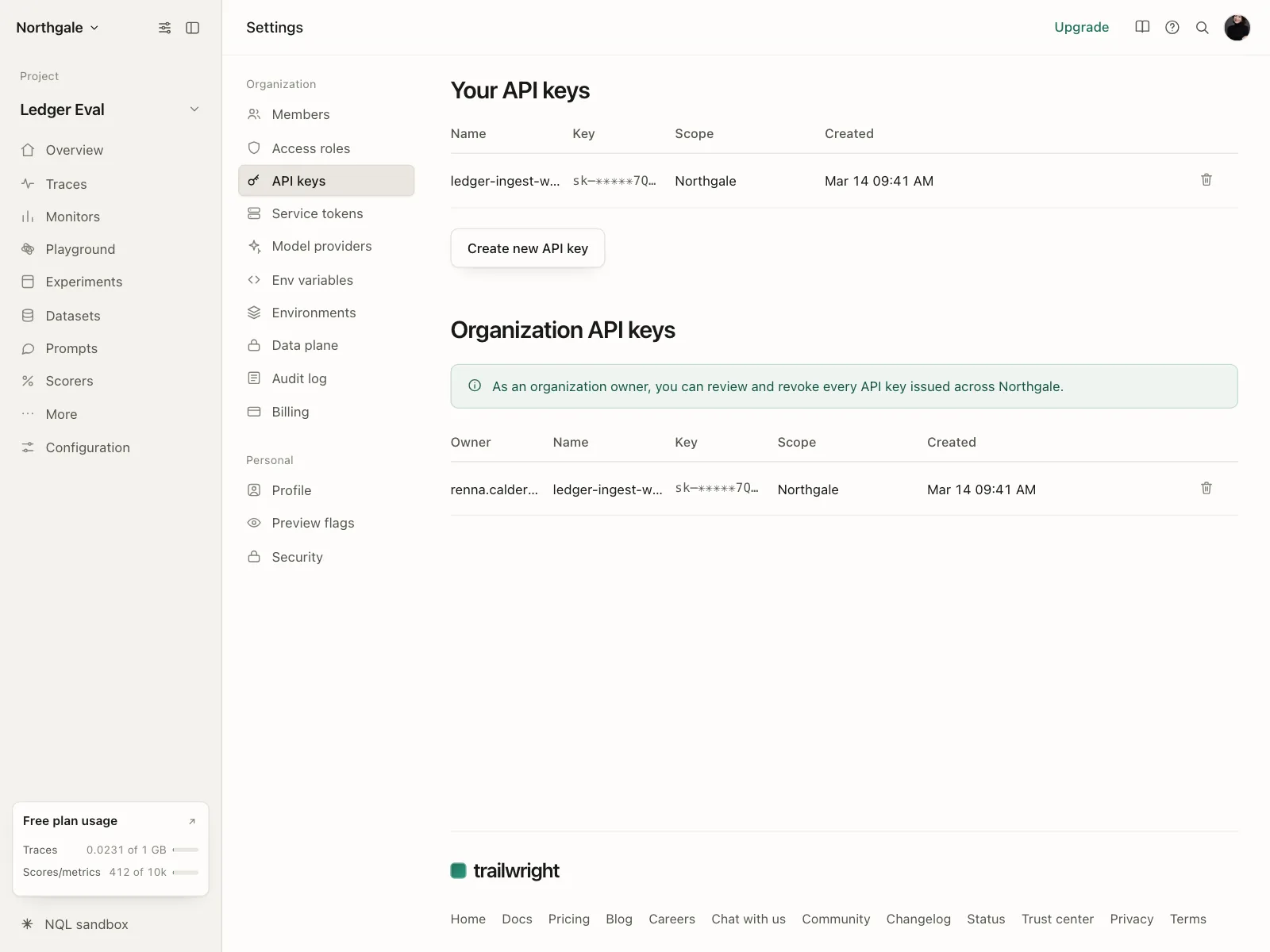
Task: Open the Terms footer link
Action: click(x=1188, y=919)
